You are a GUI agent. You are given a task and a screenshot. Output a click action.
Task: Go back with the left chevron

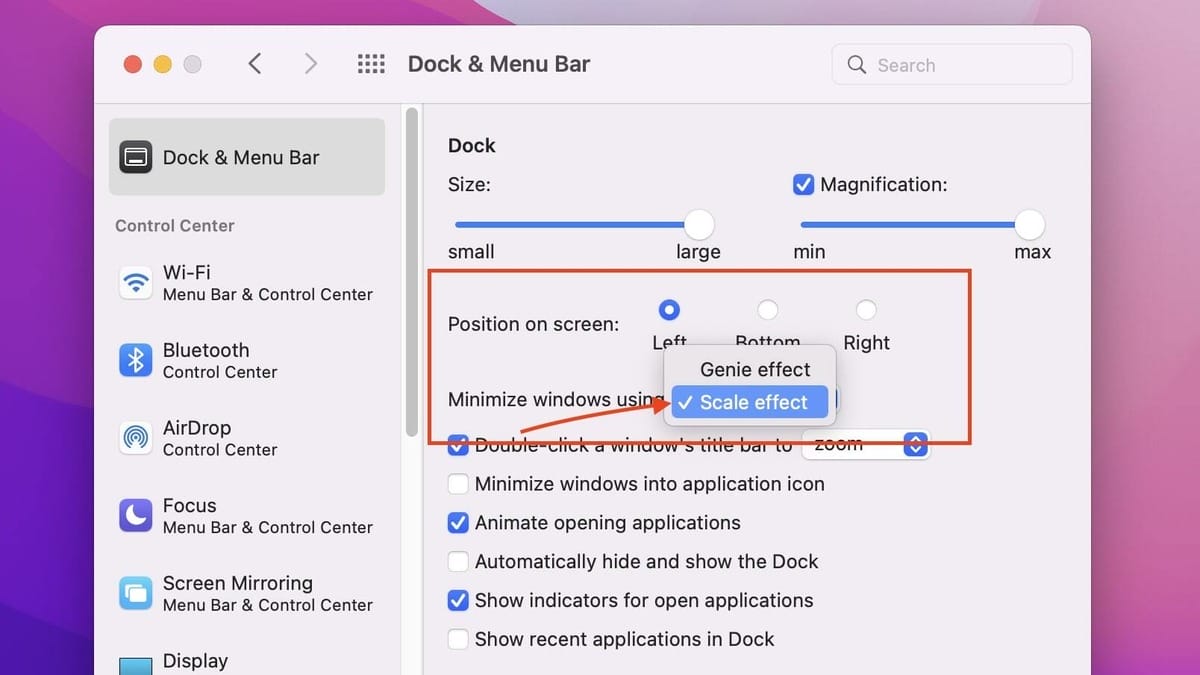pyautogui.click(x=255, y=64)
